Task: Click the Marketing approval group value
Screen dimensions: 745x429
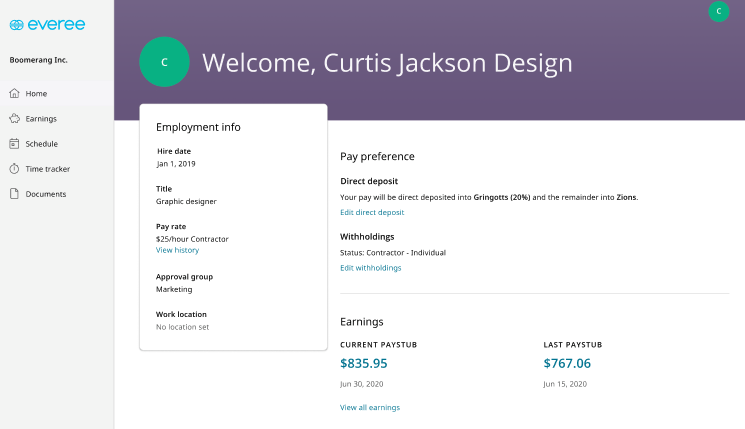Action: click(174, 289)
